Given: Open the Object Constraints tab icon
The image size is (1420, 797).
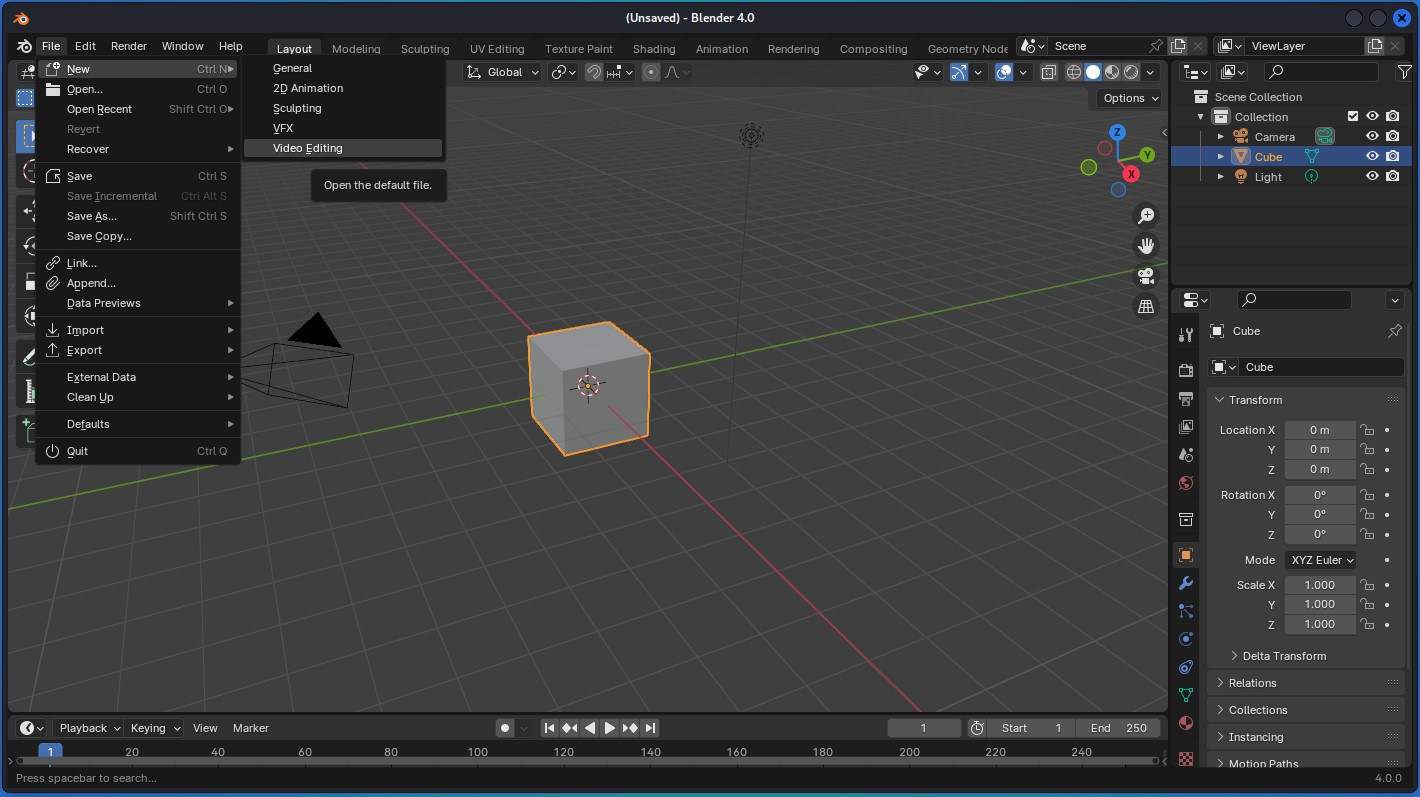Looking at the screenshot, I should (1186, 667).
